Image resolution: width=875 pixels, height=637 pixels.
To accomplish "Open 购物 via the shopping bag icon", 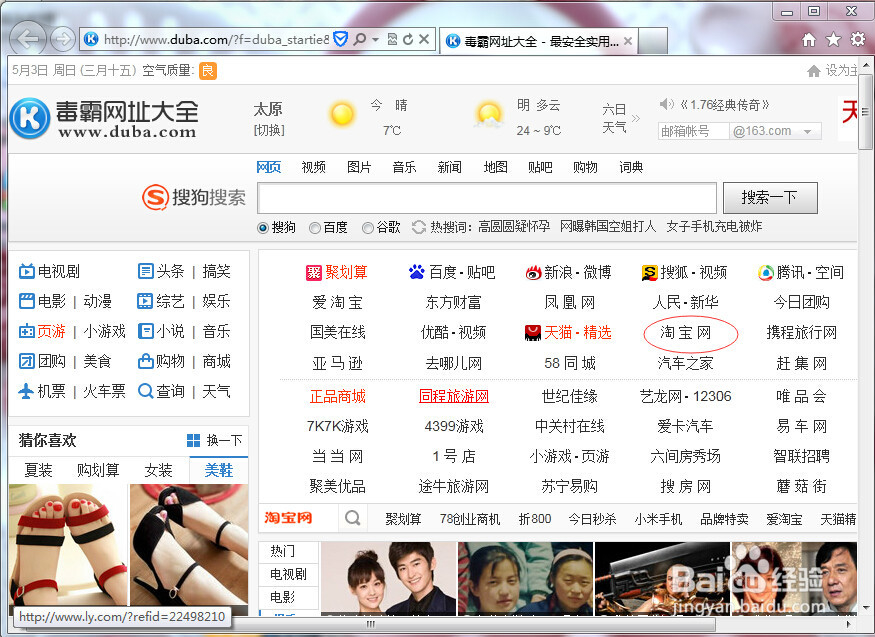I will [146, 360].
